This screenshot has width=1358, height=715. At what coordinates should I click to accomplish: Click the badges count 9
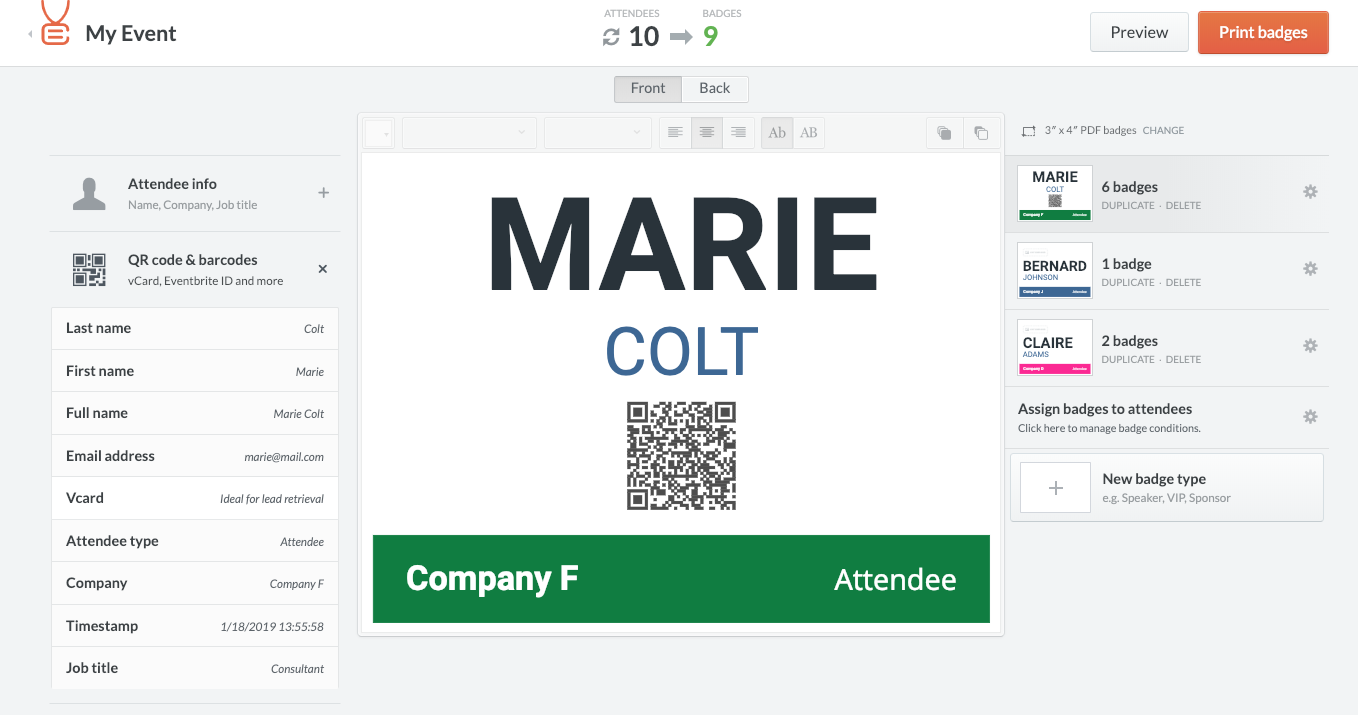coord(710,37)
